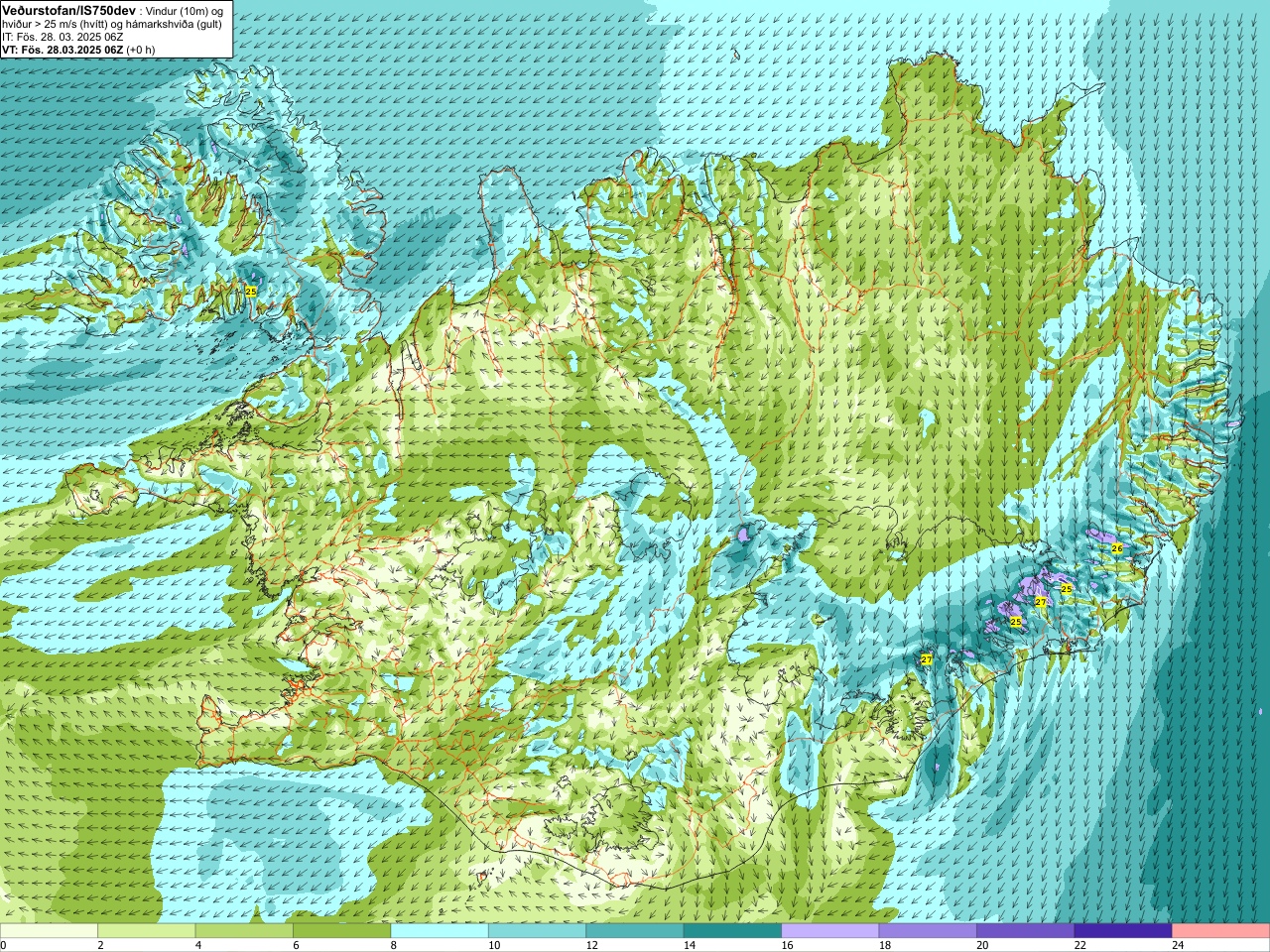The image size is (1270, 952).
Task: Click the legend scale number 10
Action: pos(494,945)
